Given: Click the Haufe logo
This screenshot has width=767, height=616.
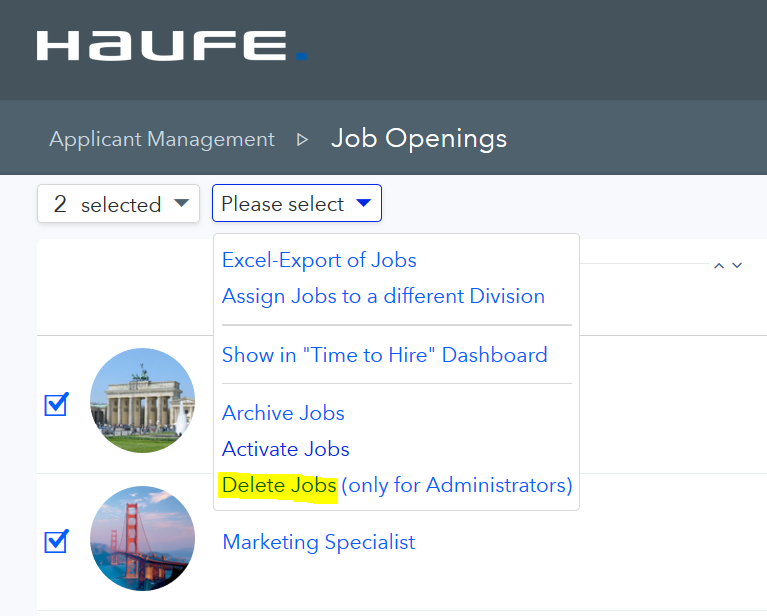Looking at the screenshot, I should [171, 46].
